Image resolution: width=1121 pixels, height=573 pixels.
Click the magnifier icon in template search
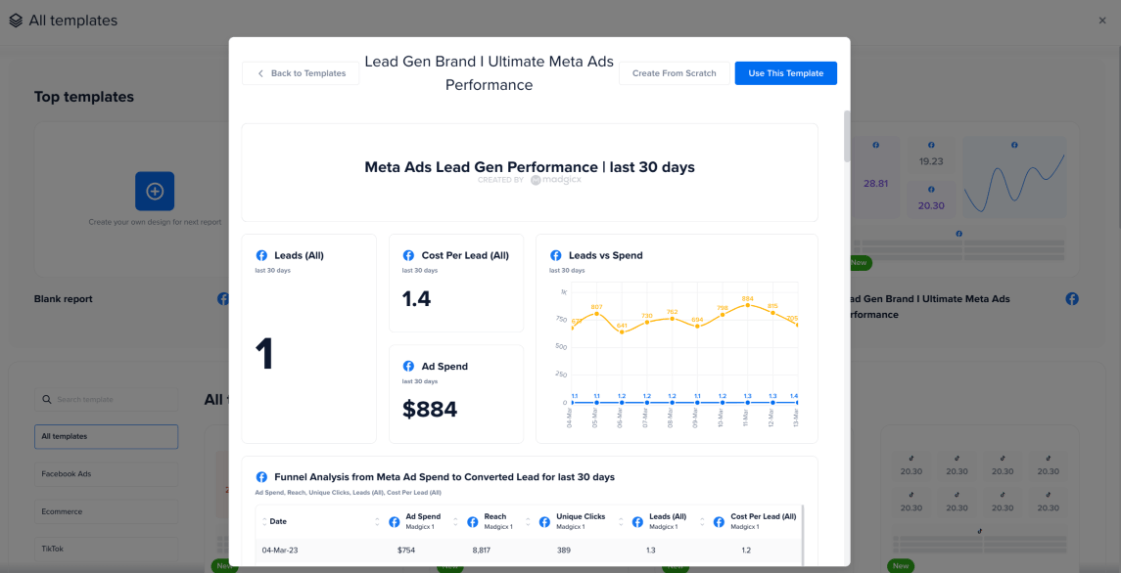click(x=46, y=399)
